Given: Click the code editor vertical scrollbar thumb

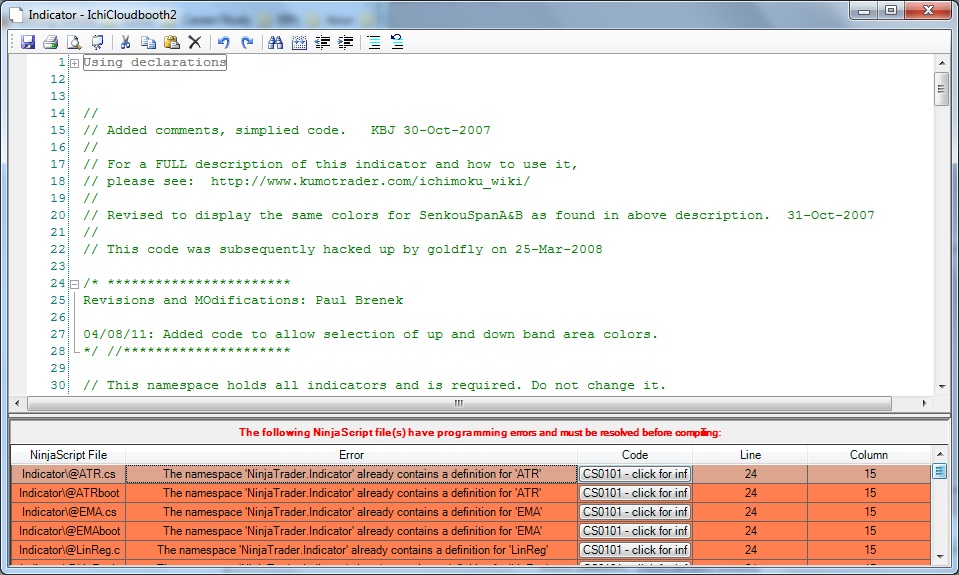Looking at the screenshot, I should [x=942, y=89].
